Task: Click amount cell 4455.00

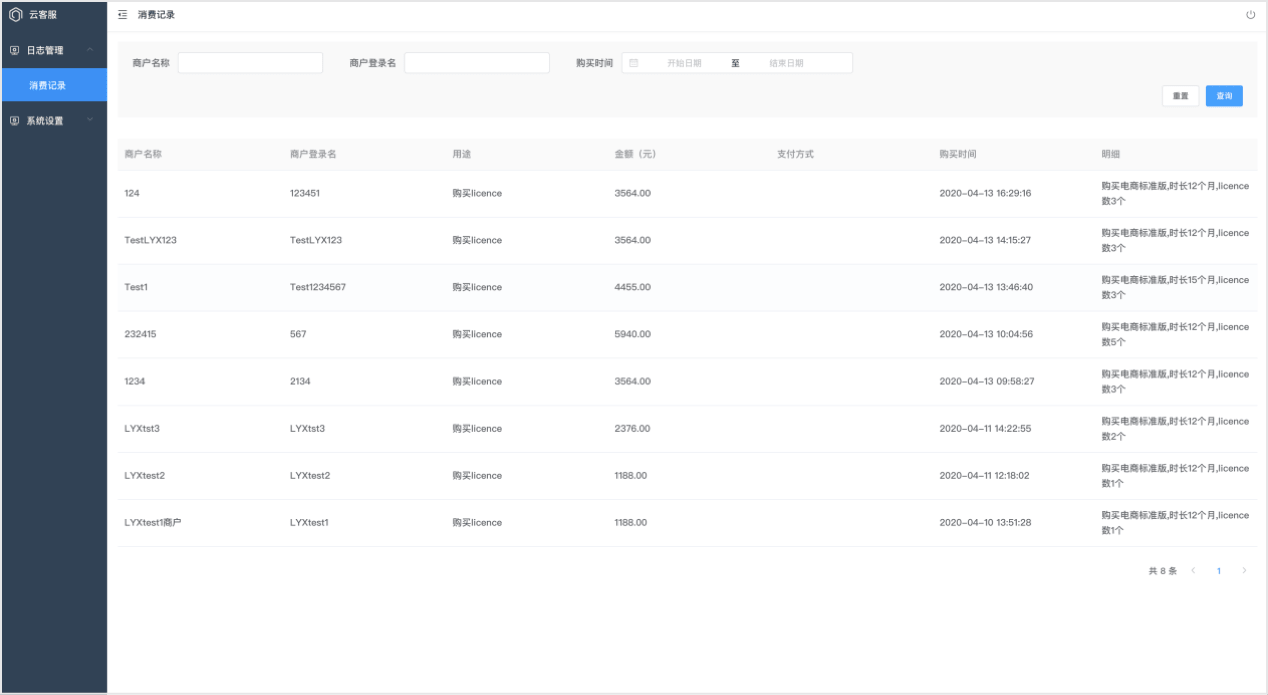Action: click(632, 287)
